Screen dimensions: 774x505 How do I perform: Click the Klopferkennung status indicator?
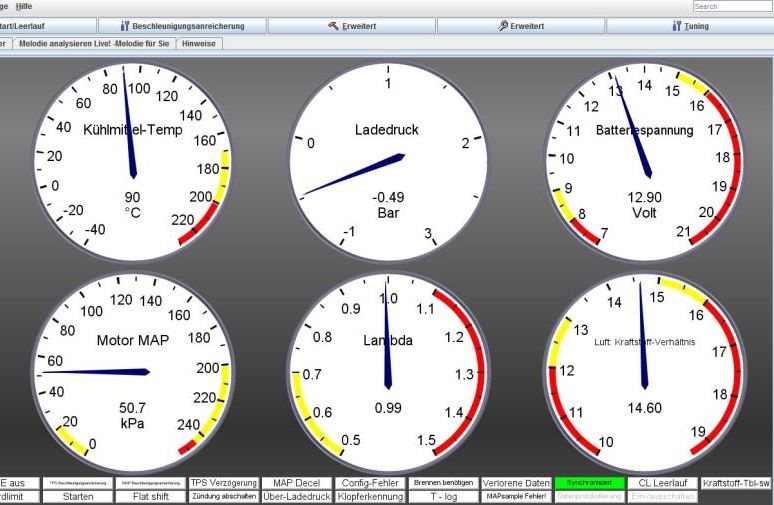tap(370, 496)
